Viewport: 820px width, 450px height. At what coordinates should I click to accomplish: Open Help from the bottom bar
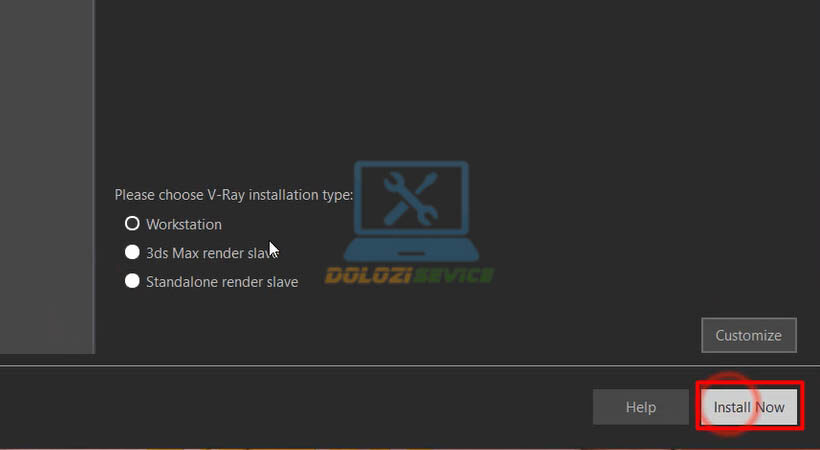click(x=641, y=407)
